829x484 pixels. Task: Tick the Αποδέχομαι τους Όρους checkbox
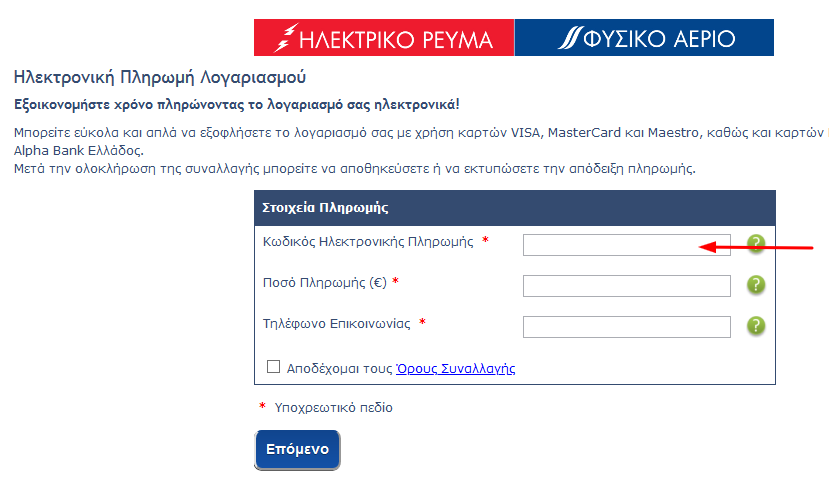click(x=273, y=367)
